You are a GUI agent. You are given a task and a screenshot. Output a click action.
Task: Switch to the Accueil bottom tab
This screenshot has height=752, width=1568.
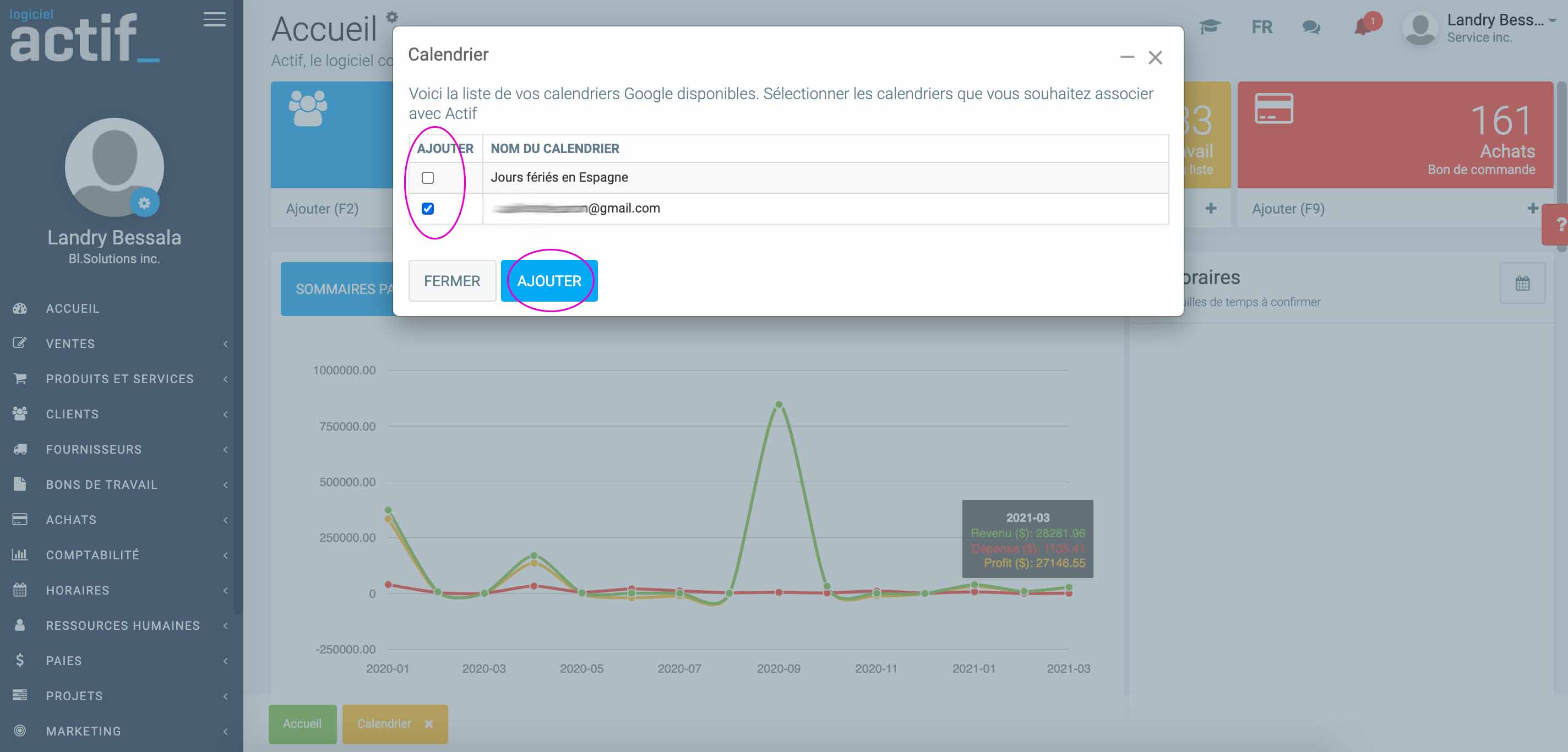point(302,723)
